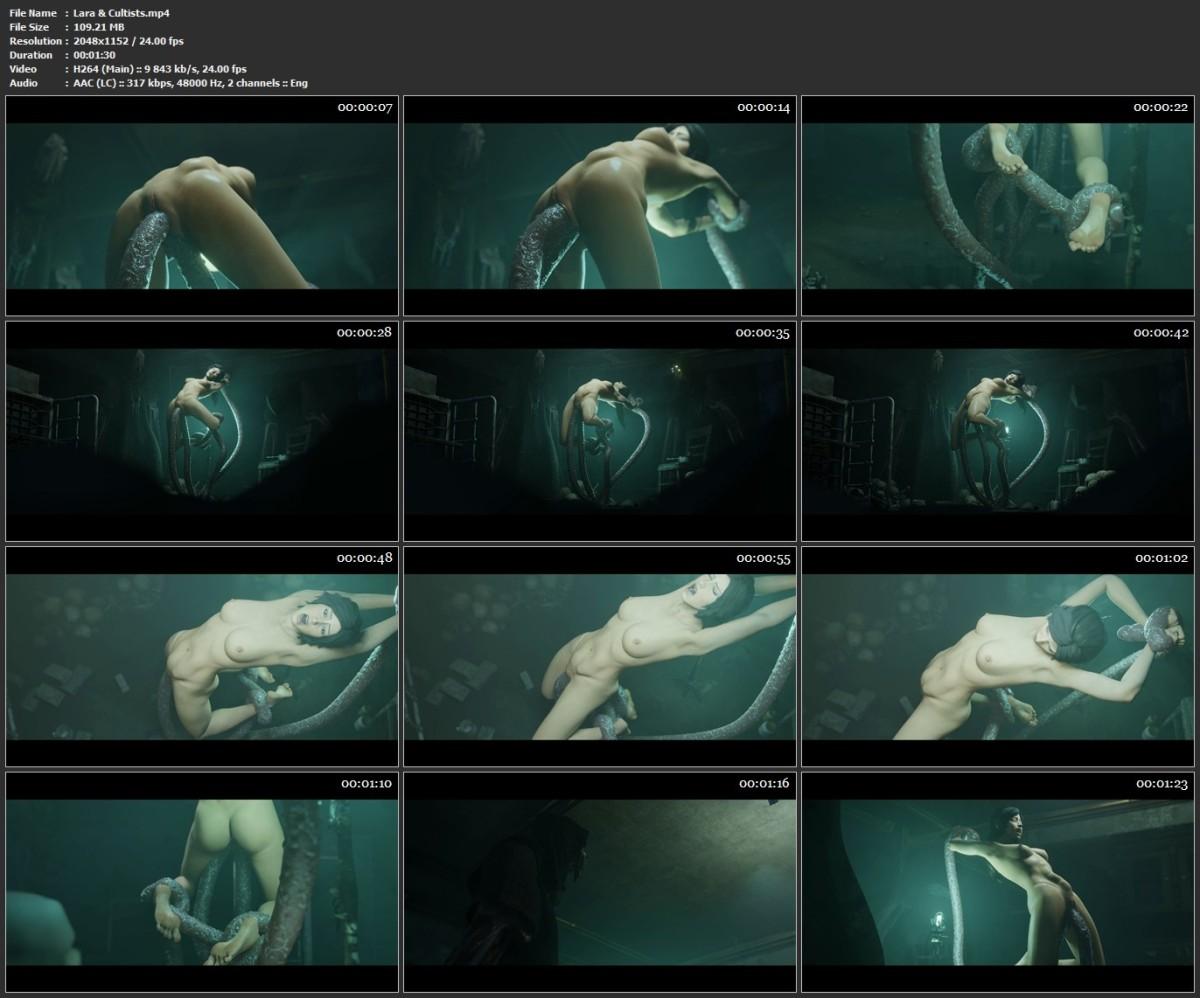Click the "Audio" label
The width and height of the screenshot is (1200, 998).
tap(23, 83)
